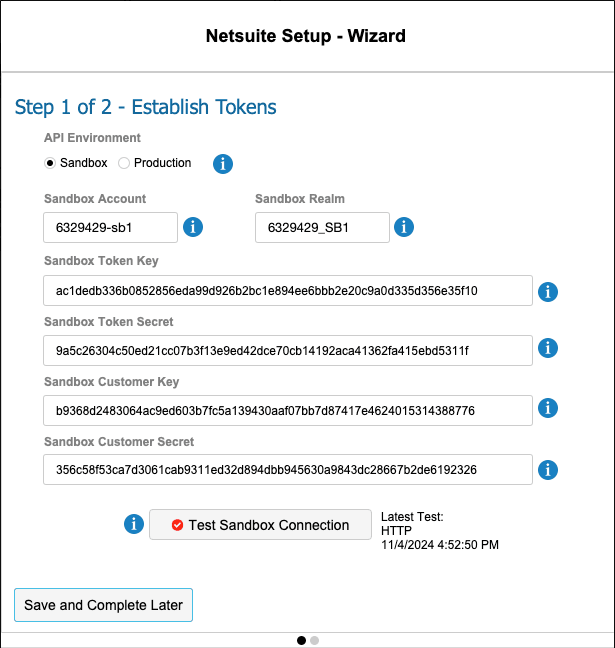This screenshot has width=615, height=648.
Task: Select the Sandbox radio button
Action: click(x=50, y=163)
